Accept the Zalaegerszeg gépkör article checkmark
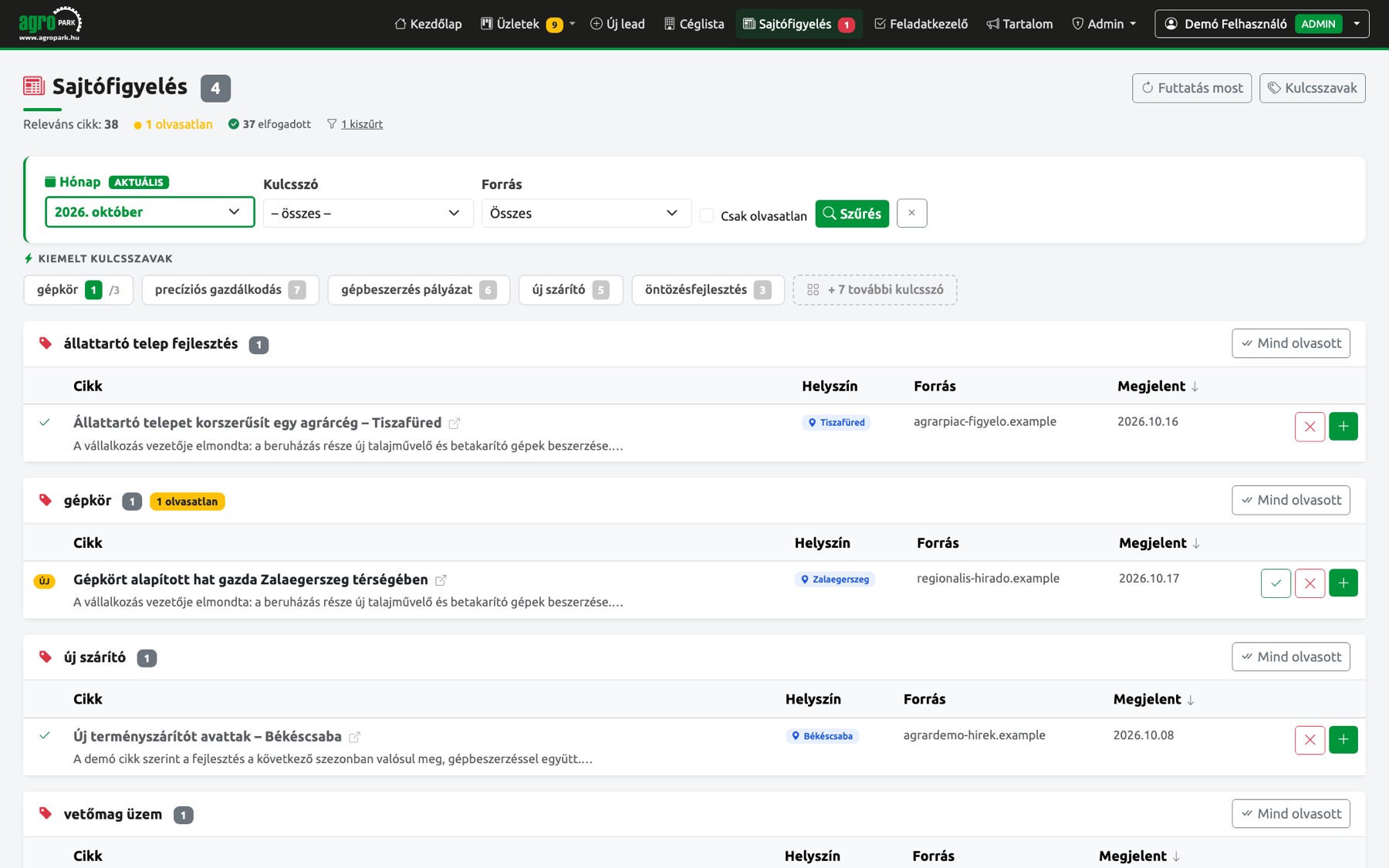 pyautogui.click(x=1276, y=583)
